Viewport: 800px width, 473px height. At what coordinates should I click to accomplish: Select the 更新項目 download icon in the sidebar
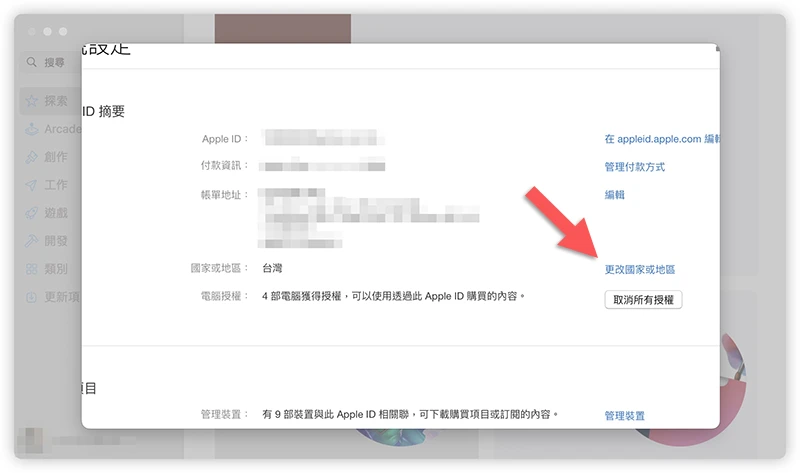[32, 297]
